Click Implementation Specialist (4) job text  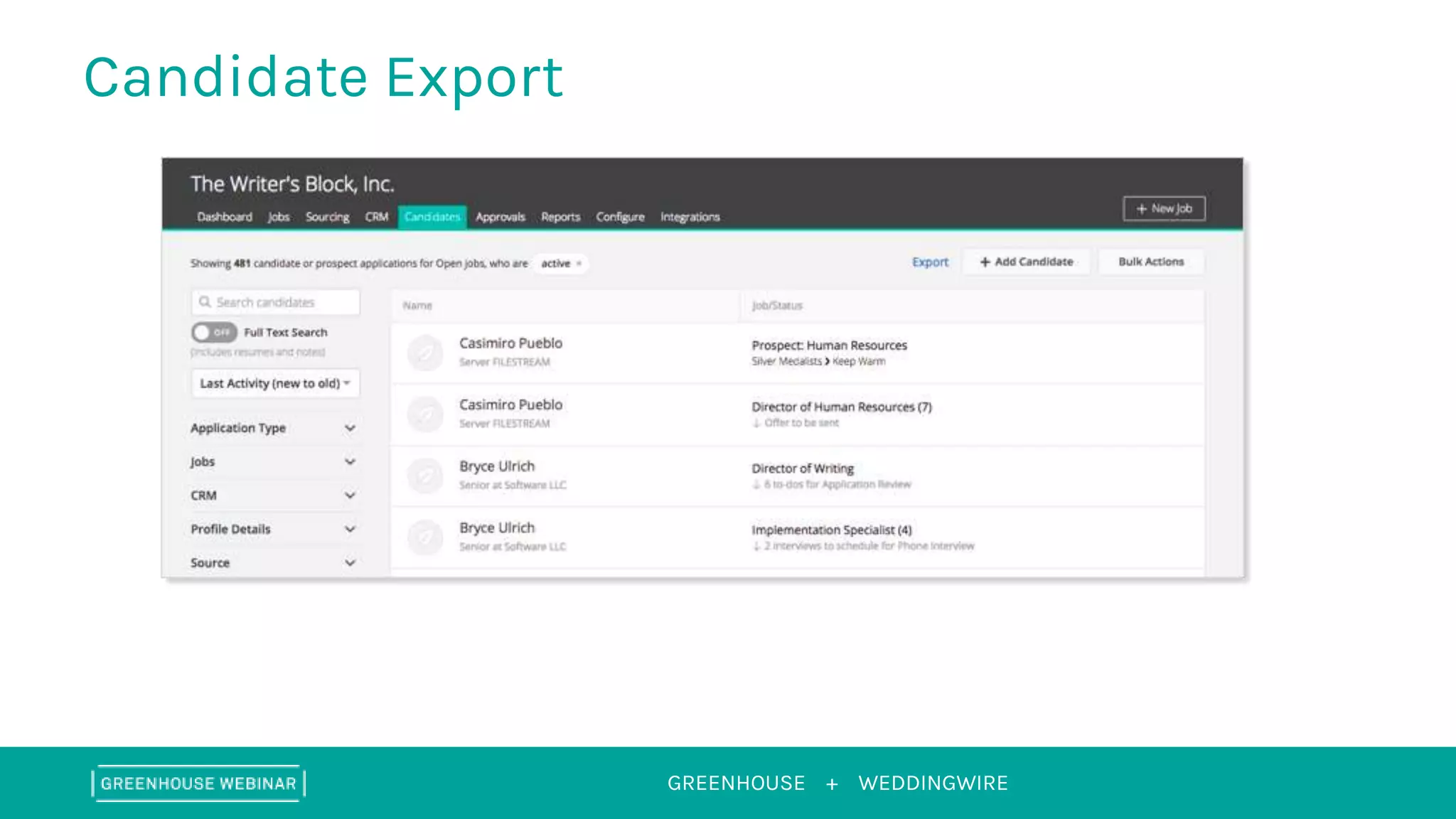click(x=831, y=530)
